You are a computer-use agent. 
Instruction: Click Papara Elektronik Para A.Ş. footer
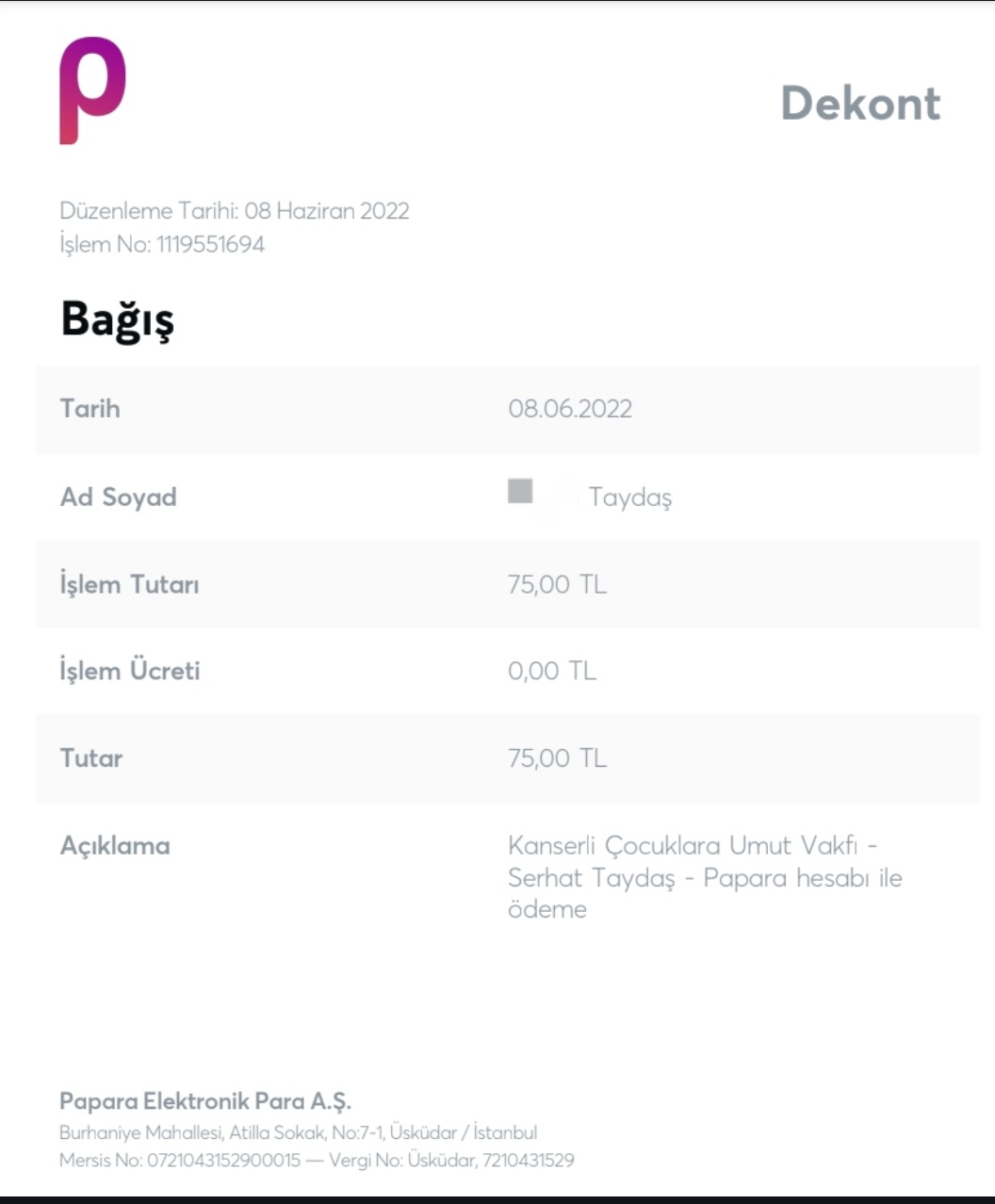tap(205, 1101)
